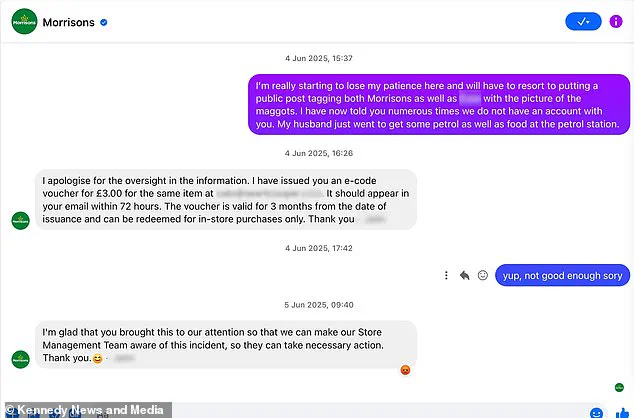Click the Morrisons avatar beside e-code voucher message
This screenshot has width=634, height=418.
21,221
